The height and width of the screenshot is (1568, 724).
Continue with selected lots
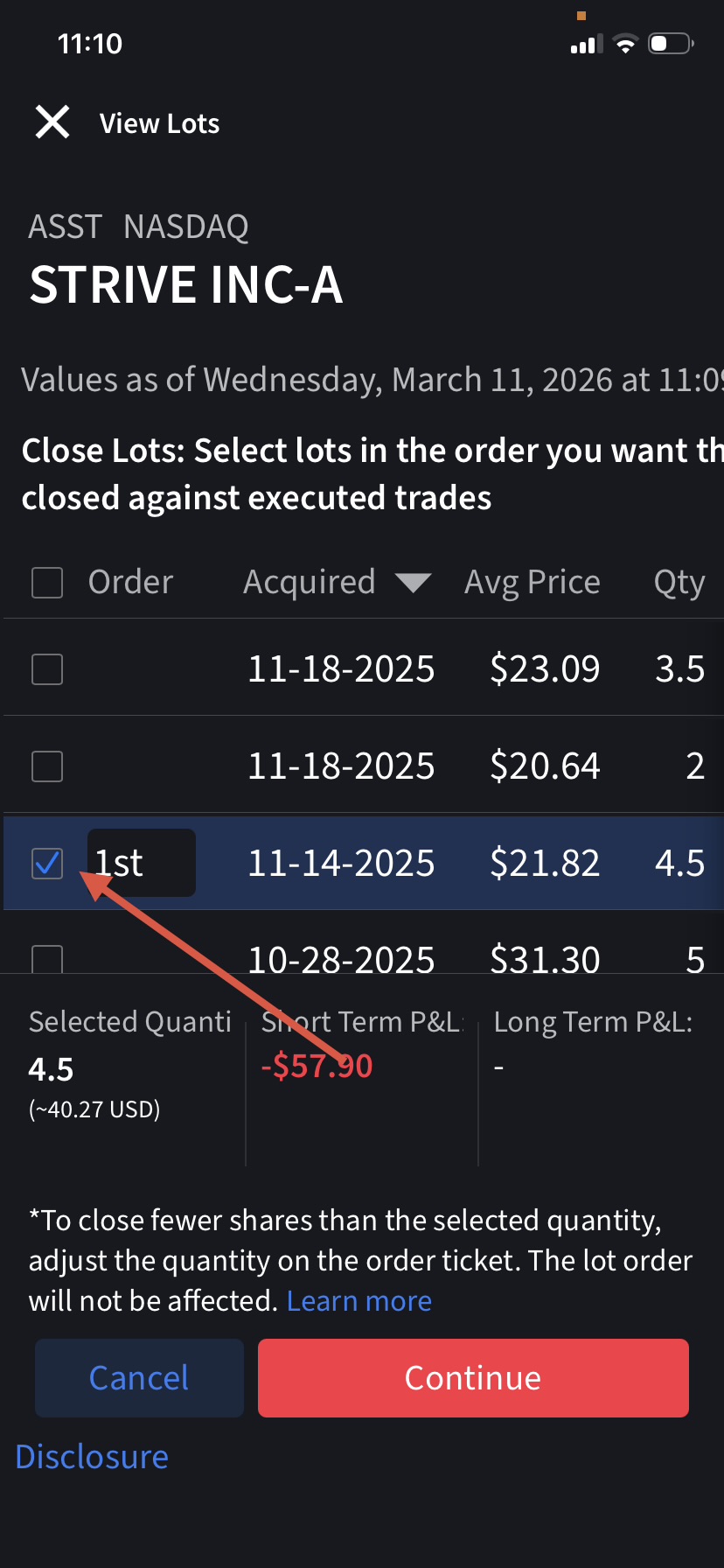point(473,1378)
